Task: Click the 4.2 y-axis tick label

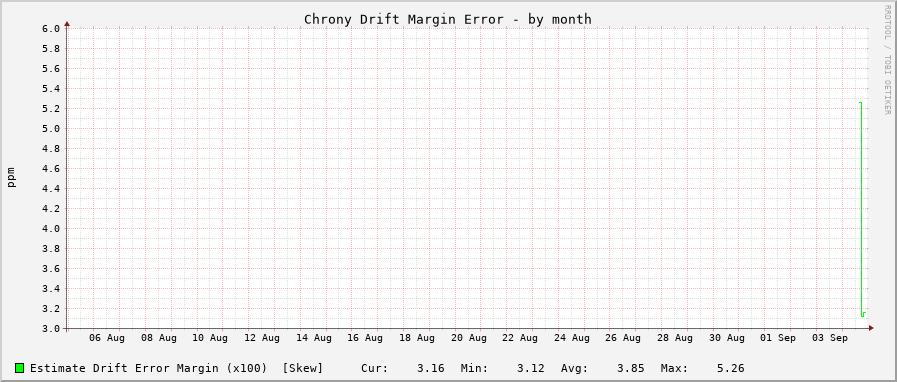Action: click(x=51, y=209)
